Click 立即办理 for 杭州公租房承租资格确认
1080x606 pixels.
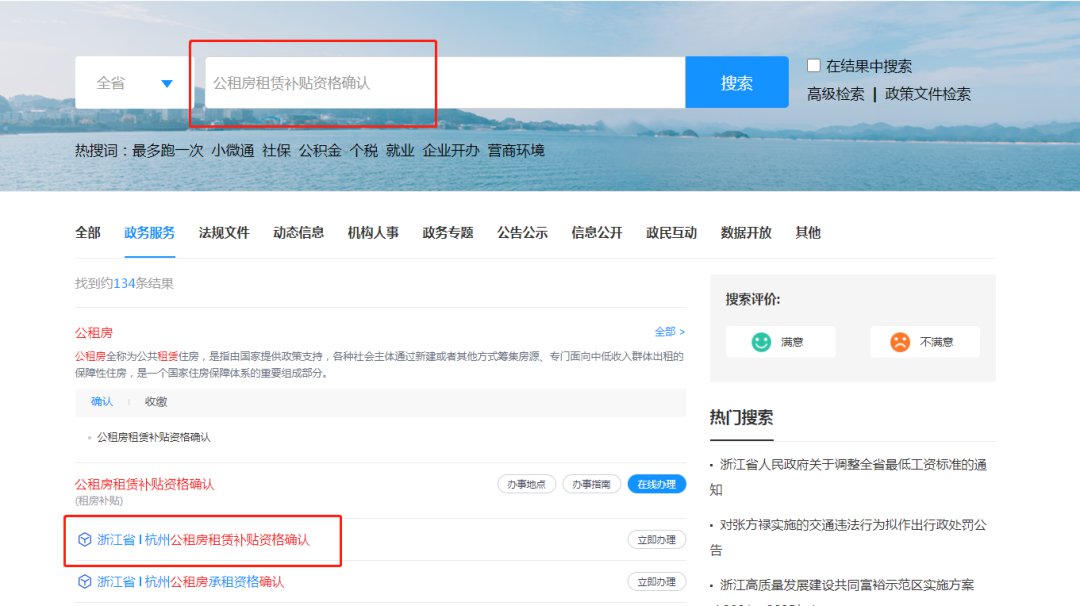coord(657,582)
